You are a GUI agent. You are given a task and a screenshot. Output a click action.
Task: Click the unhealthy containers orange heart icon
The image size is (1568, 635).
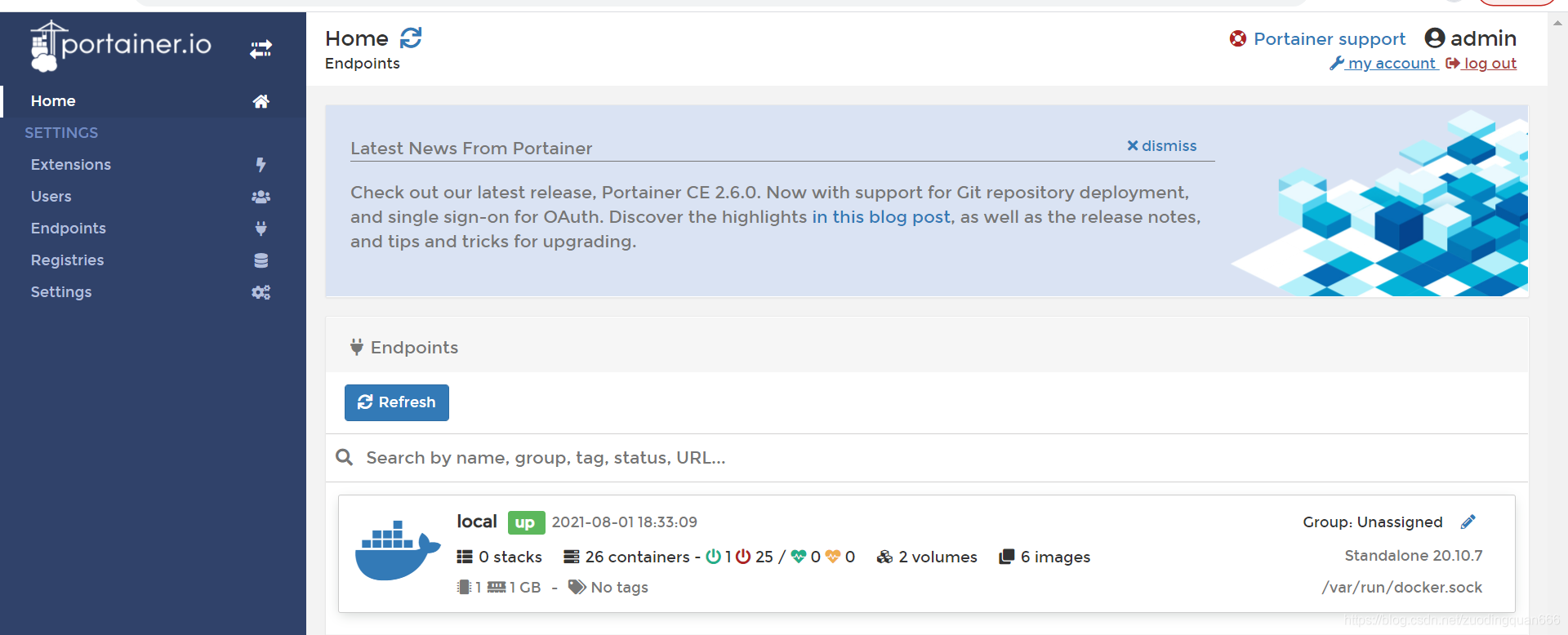(833, 557)
